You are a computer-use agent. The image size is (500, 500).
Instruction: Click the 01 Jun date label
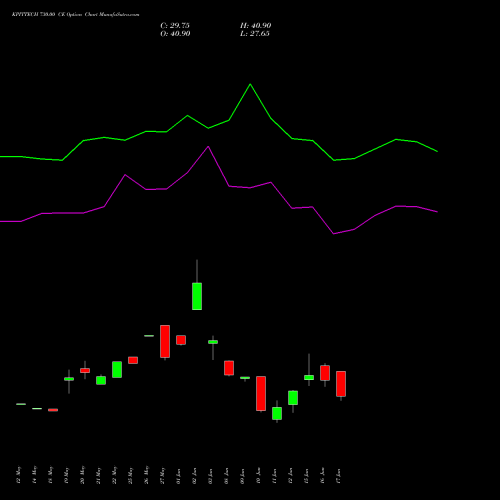[179, 476]
